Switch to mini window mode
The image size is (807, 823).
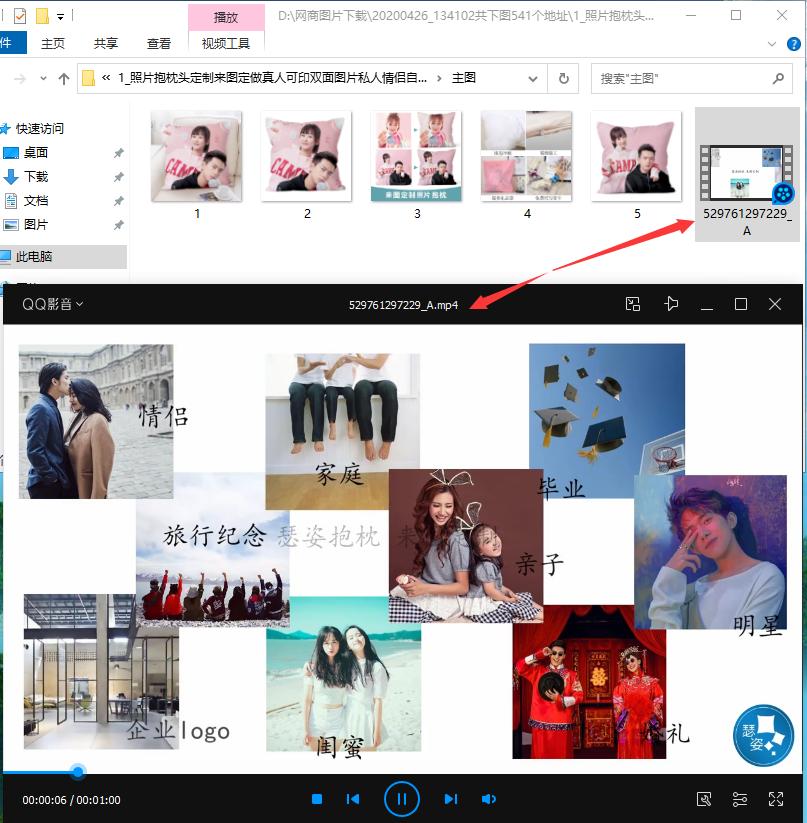point(633,304)
